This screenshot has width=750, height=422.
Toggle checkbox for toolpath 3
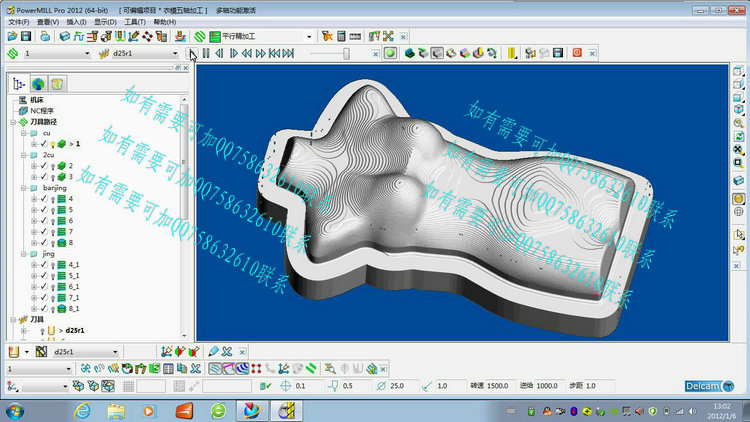point(44,177)
